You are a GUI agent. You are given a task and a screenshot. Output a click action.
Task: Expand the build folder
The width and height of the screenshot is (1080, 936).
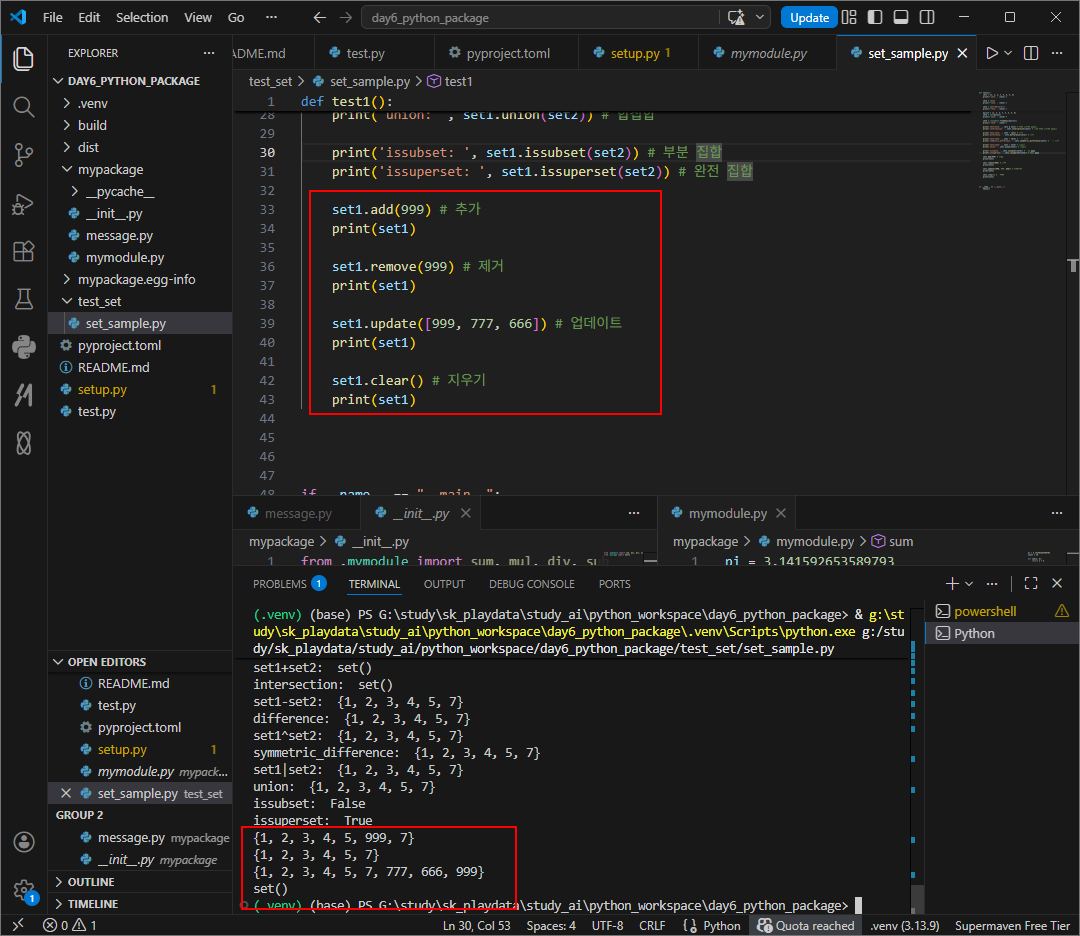[x=140, y=125]
